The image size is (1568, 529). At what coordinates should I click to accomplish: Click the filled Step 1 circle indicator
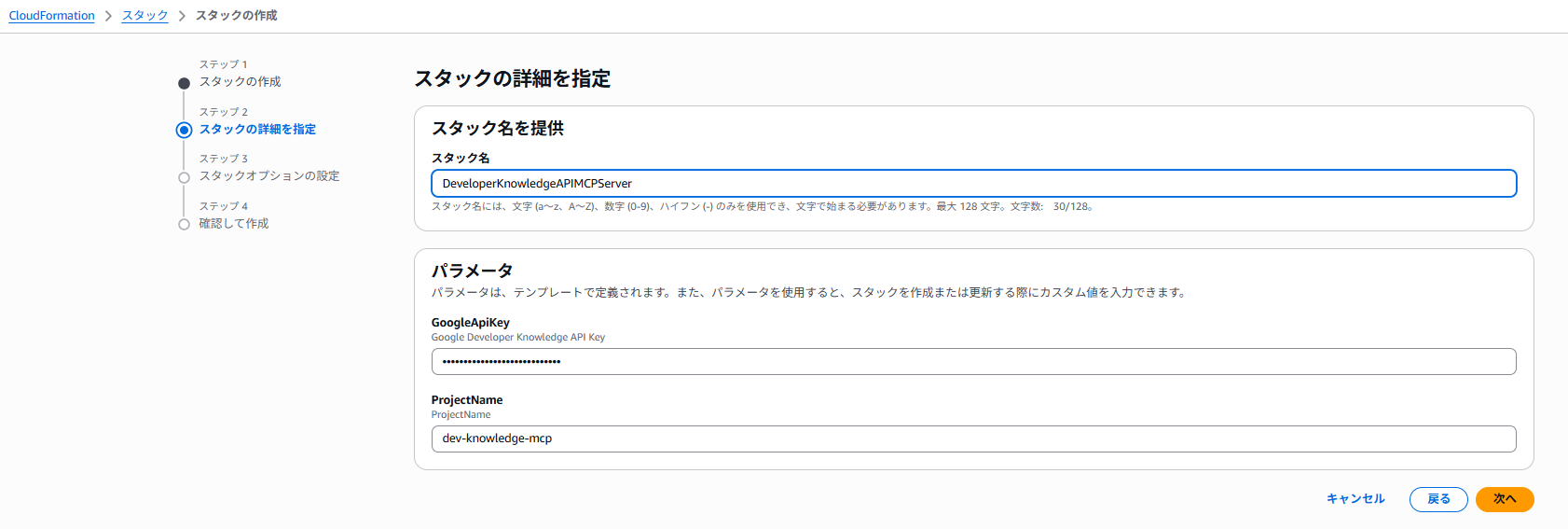pyautogui.click(x=184, y=83)
